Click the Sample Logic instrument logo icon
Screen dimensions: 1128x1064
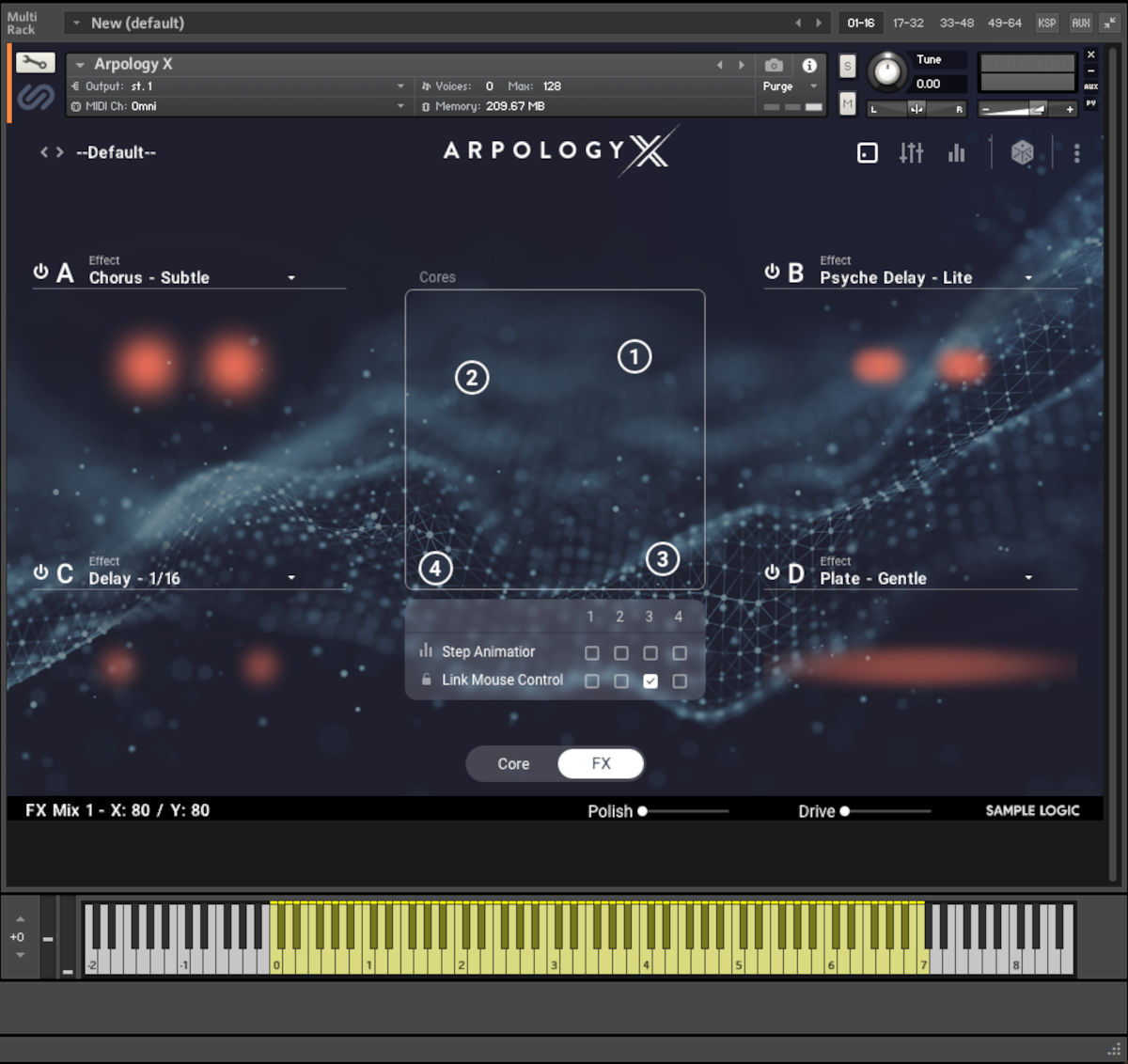click(35, 96)
